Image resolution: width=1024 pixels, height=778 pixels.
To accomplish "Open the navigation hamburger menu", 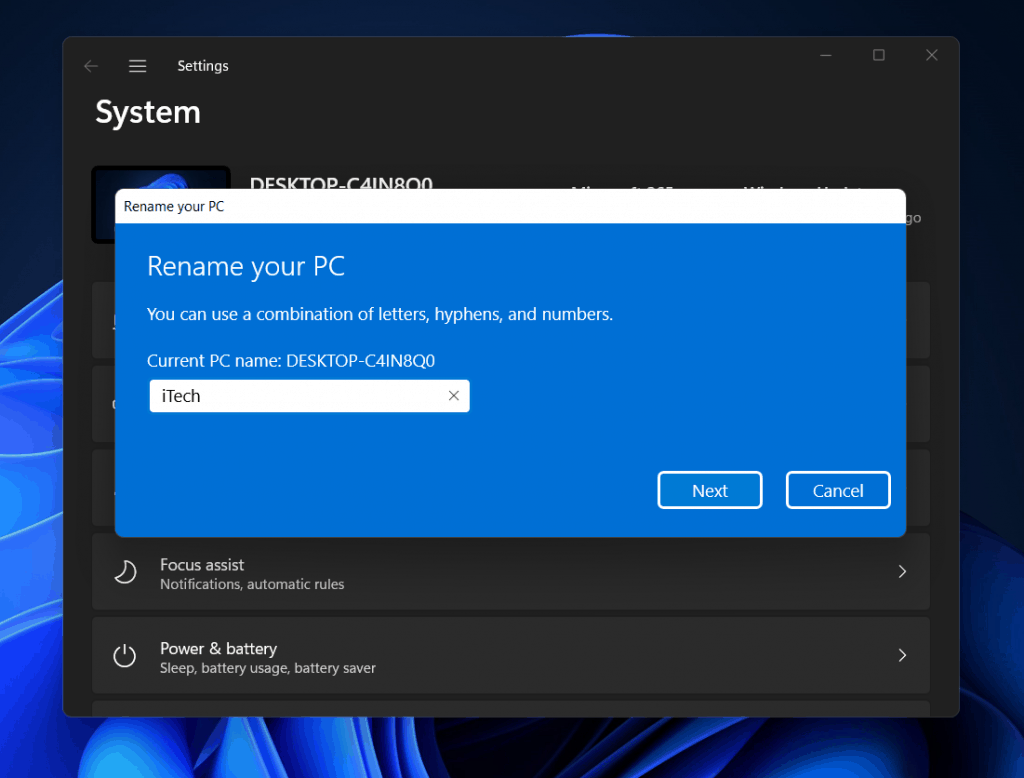I will [137, 65].
